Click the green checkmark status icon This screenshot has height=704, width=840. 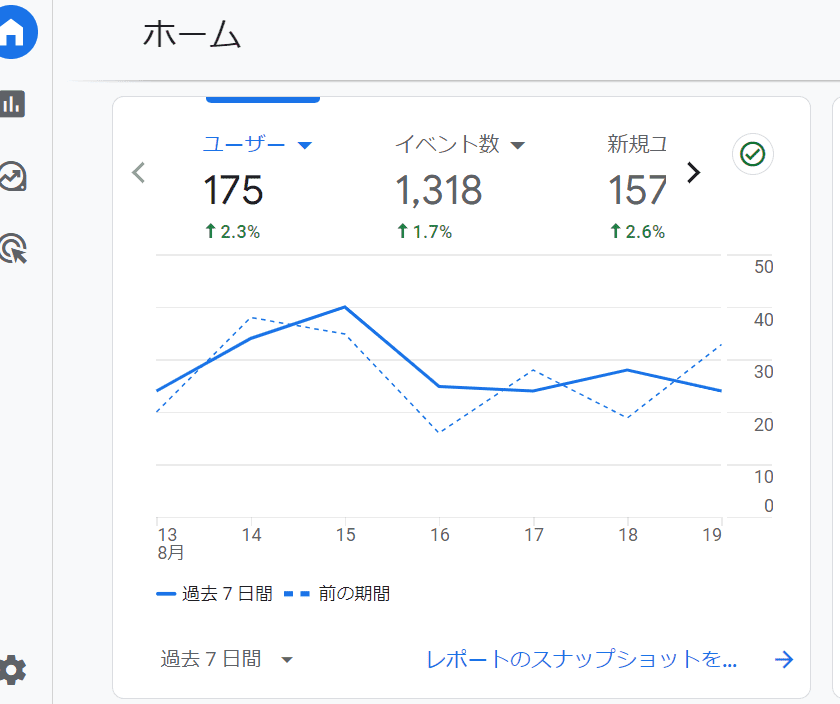(753, 154)
